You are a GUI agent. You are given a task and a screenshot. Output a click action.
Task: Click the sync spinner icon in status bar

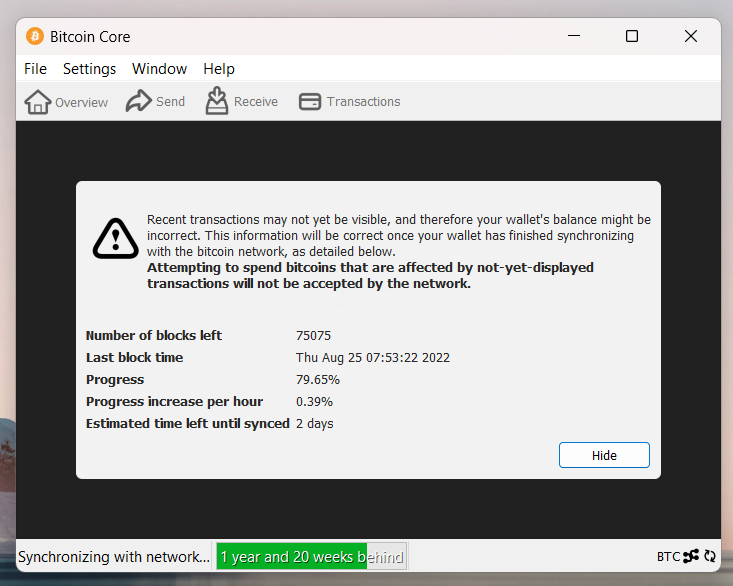pyautogui.click(x=710, y=556)
